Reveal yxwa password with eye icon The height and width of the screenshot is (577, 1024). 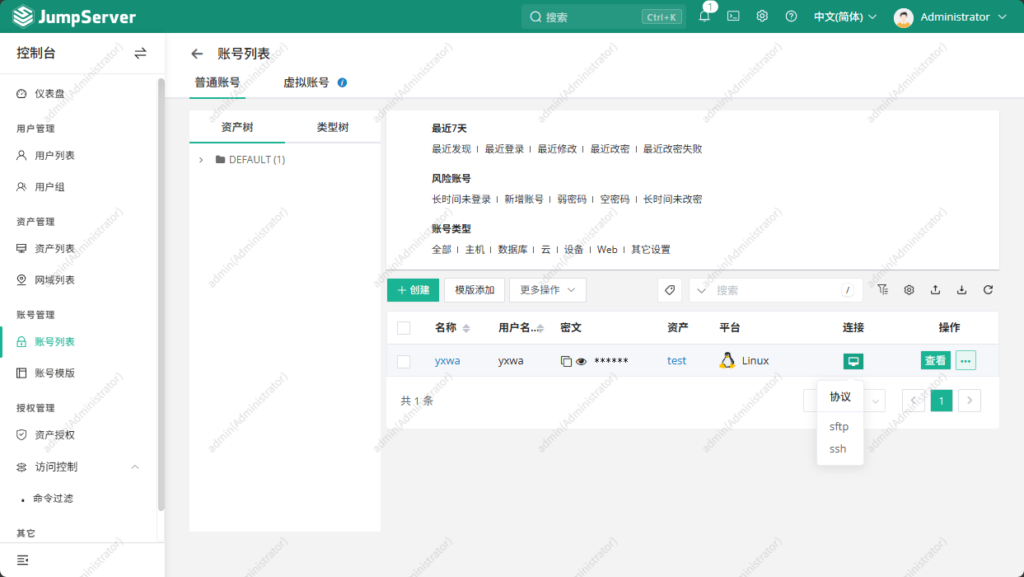pos(581,361)
